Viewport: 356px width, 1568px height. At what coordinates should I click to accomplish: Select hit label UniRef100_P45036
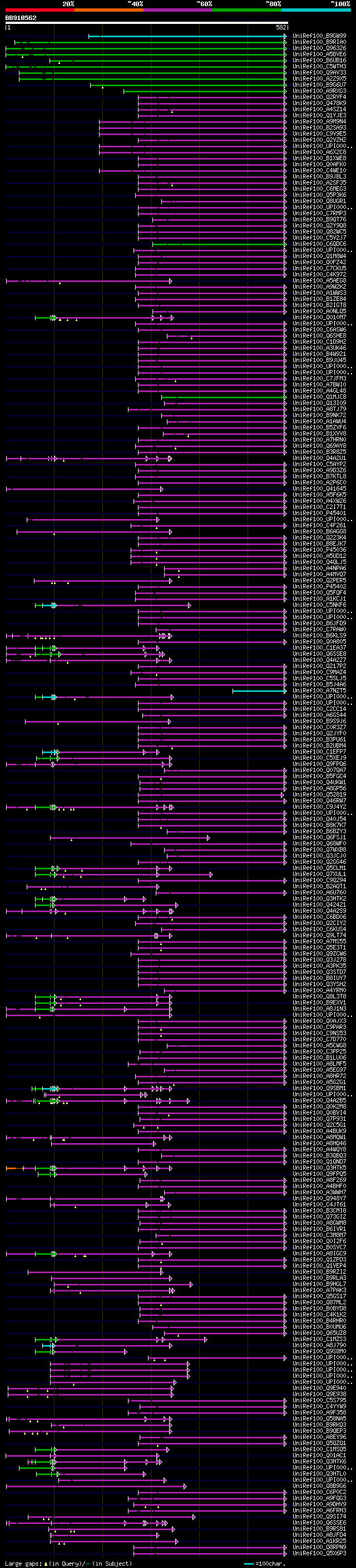[x=319, y=549]
